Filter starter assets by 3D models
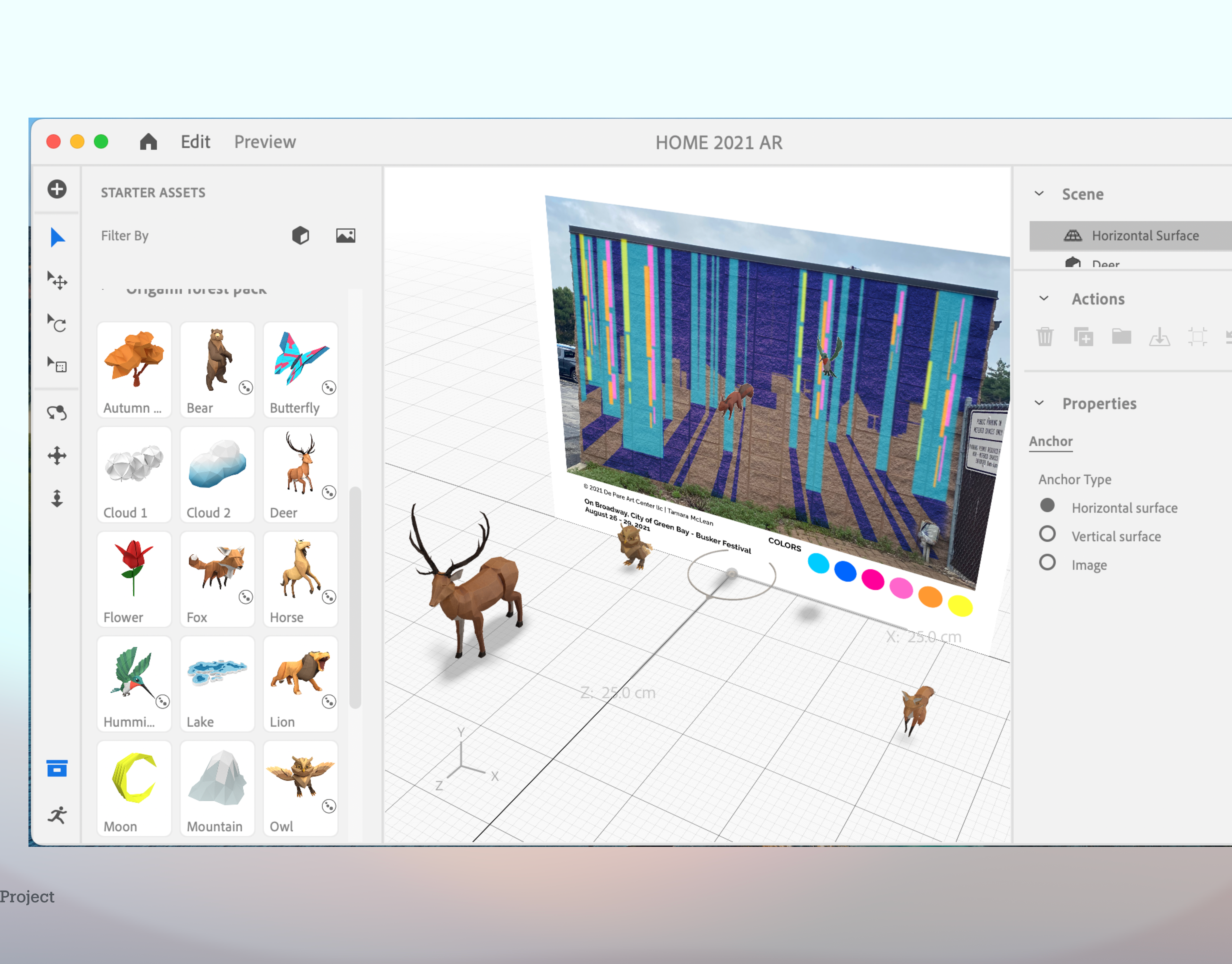1232x964 pixels. (301, 235)
